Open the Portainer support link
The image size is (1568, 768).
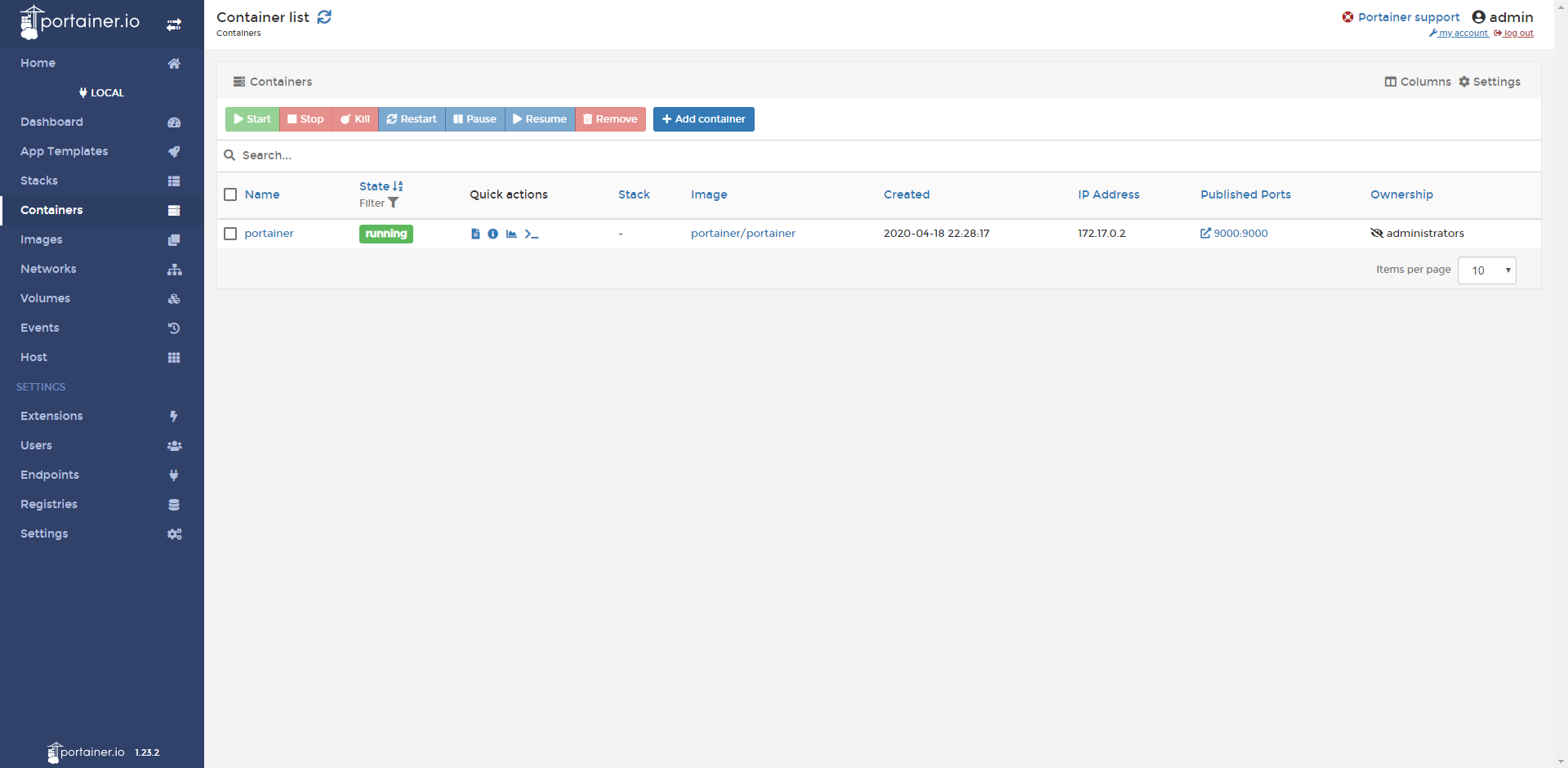point(1401,17)
